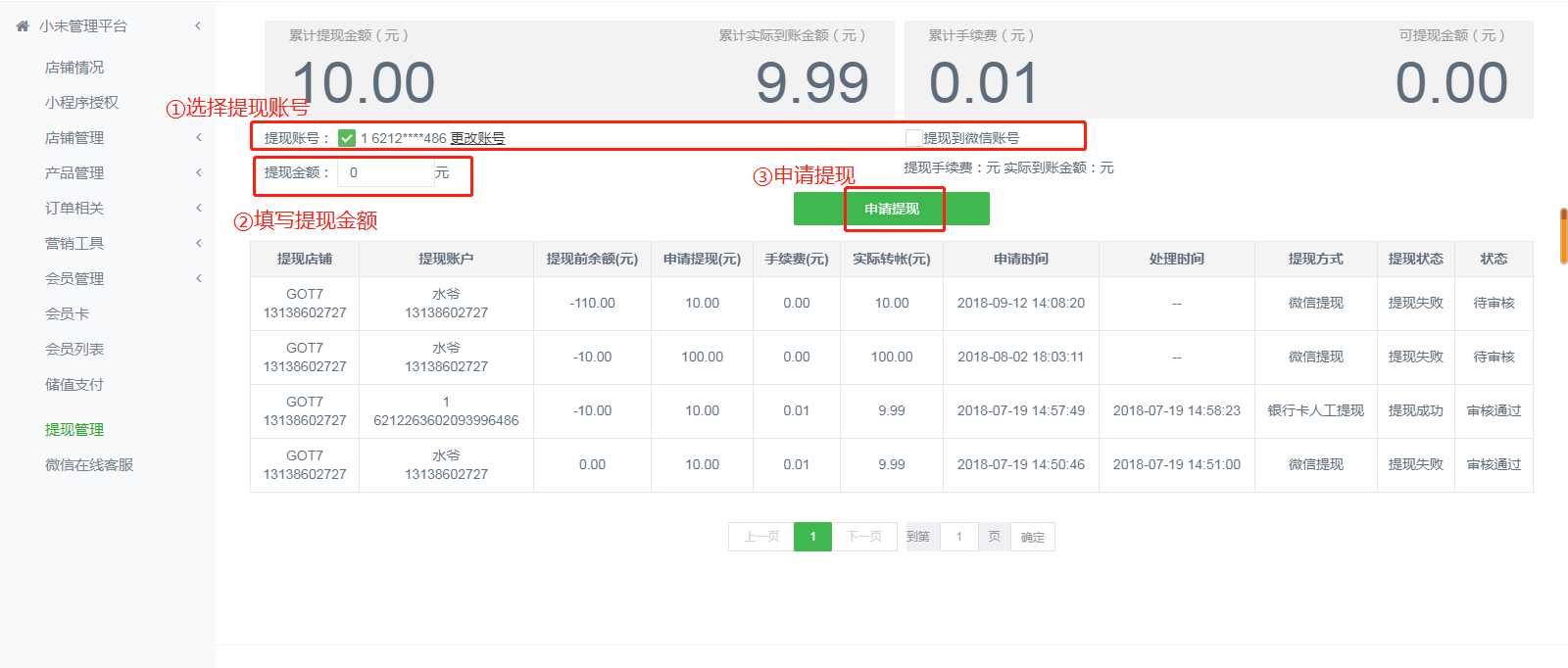Collapse the 小未管理平台 sidebar chevron
Viewport: 1568px width, 668px height.
(198, 26)
